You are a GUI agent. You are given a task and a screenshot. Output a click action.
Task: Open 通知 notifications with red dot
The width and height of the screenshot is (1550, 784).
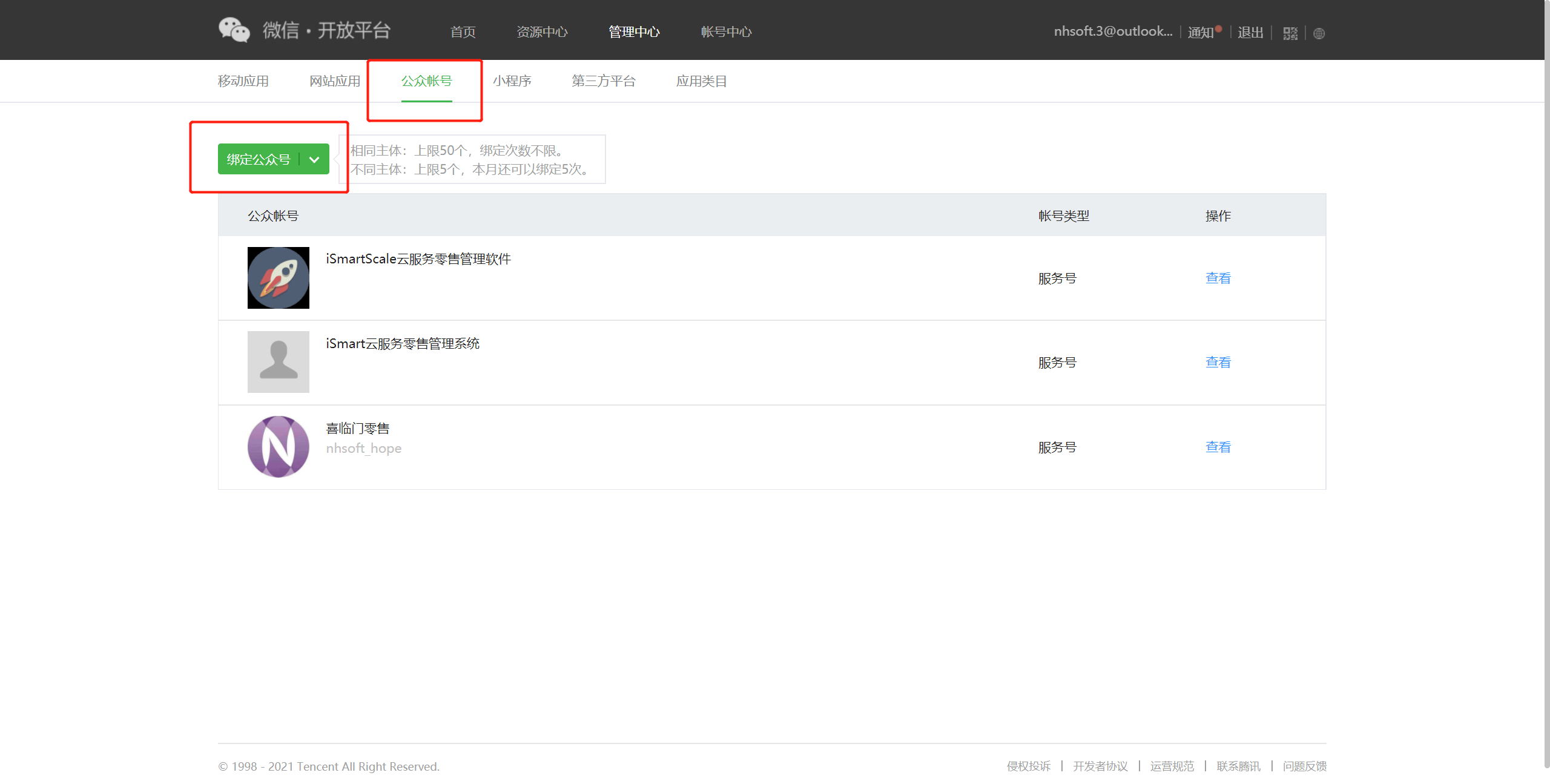pos(1202,32)
